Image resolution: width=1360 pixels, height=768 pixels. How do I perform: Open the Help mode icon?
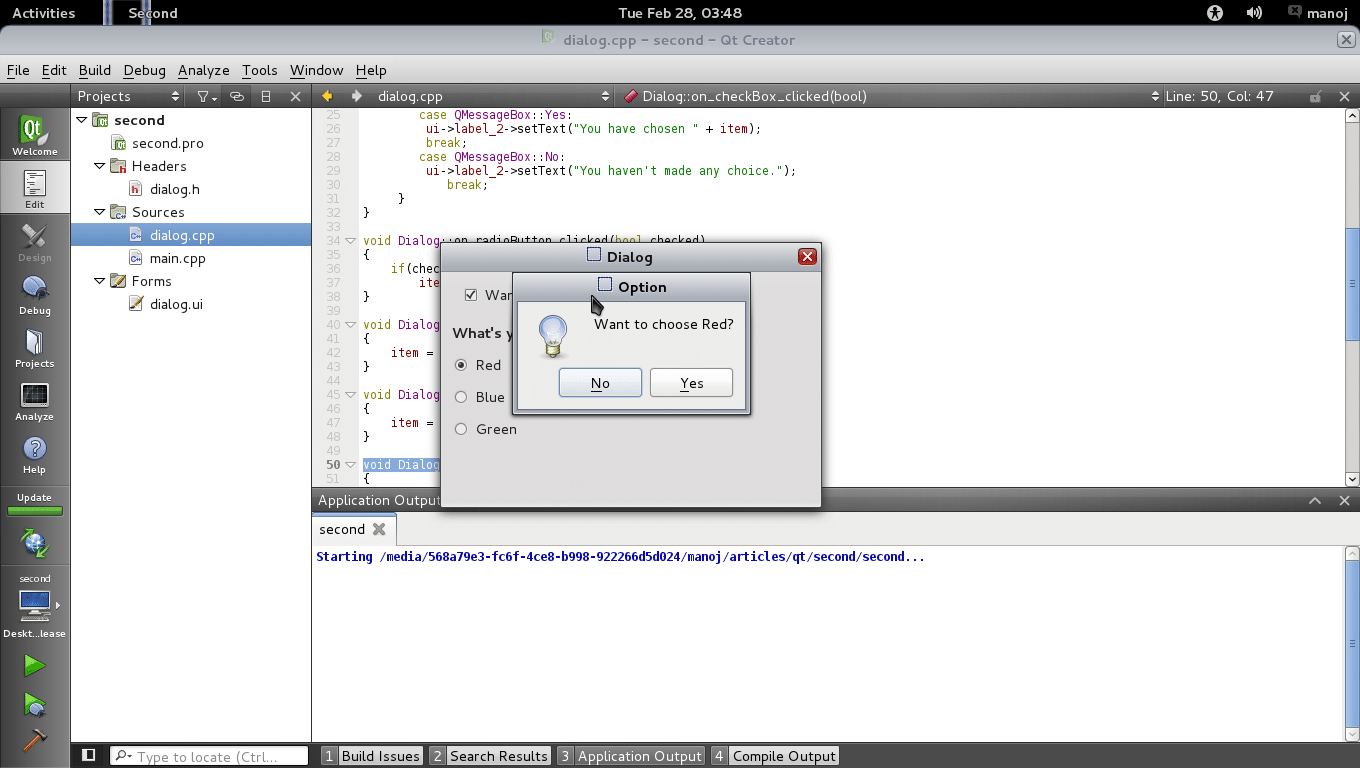(34, 454)
